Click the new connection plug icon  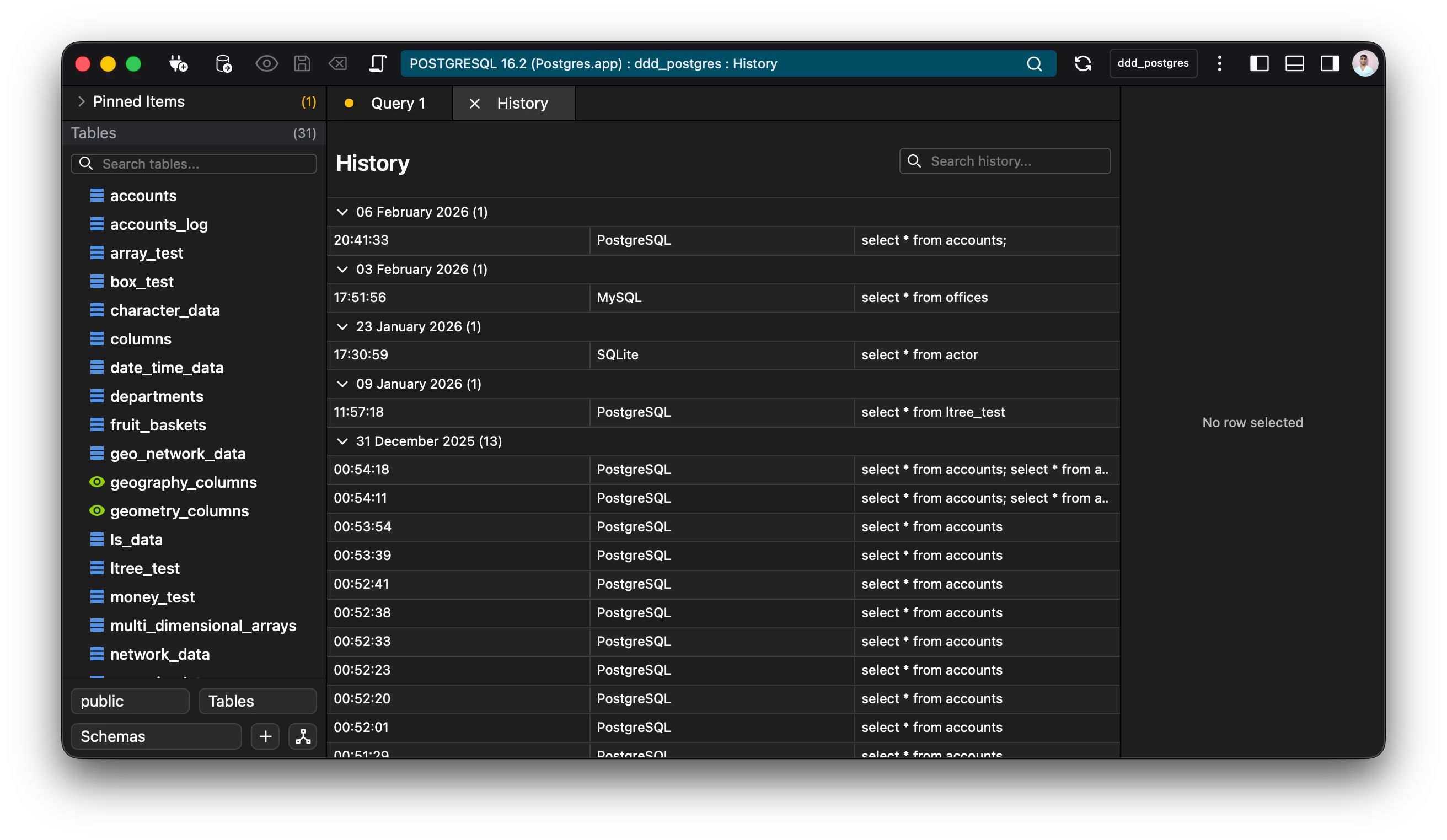click(179, 64)
